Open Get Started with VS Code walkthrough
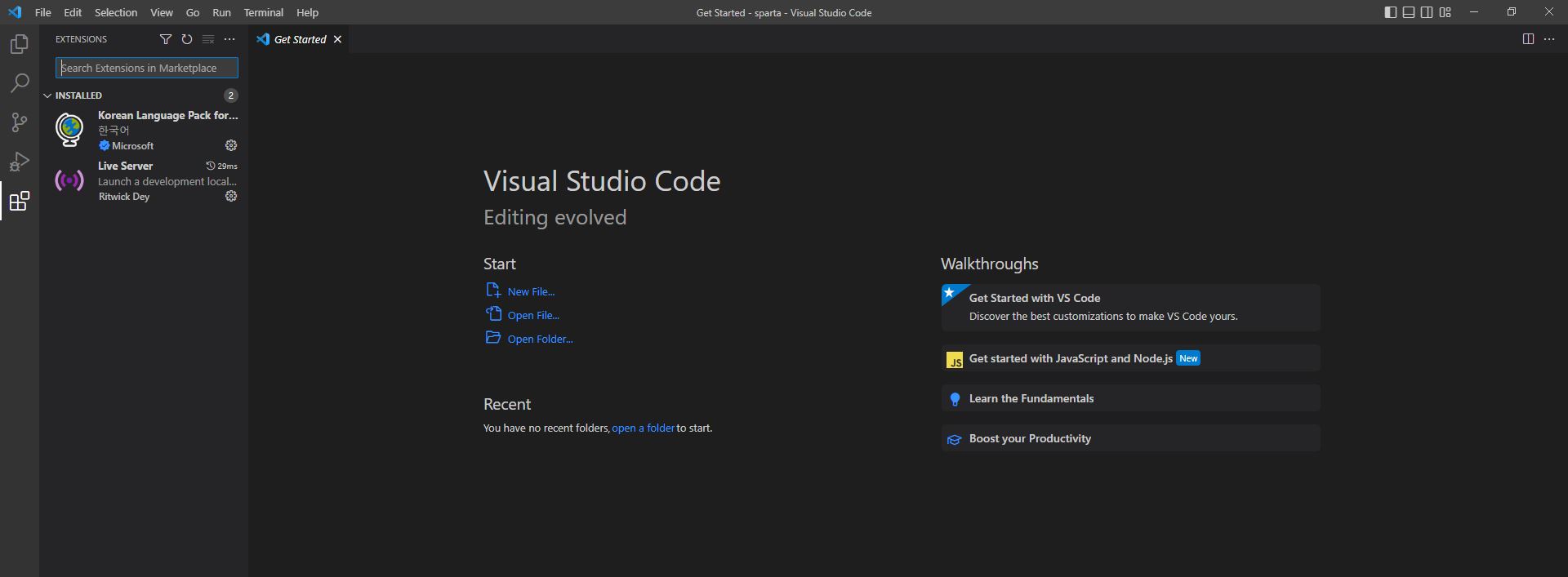1568x577 pixels. [1130, 307]
